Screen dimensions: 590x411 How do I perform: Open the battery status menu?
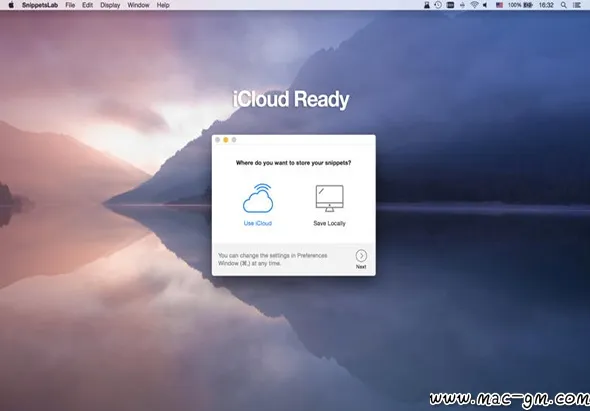tap(520, 5)
